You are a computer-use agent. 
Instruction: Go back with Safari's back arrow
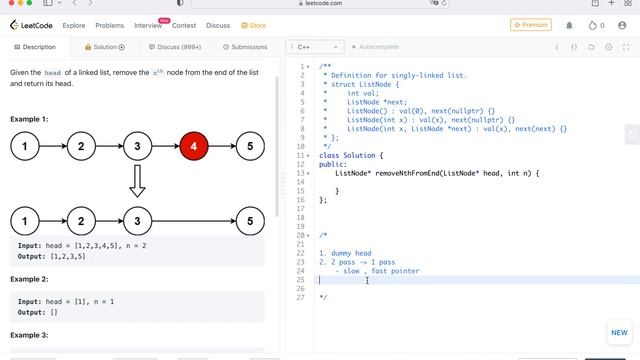click(x=74, y=3)
